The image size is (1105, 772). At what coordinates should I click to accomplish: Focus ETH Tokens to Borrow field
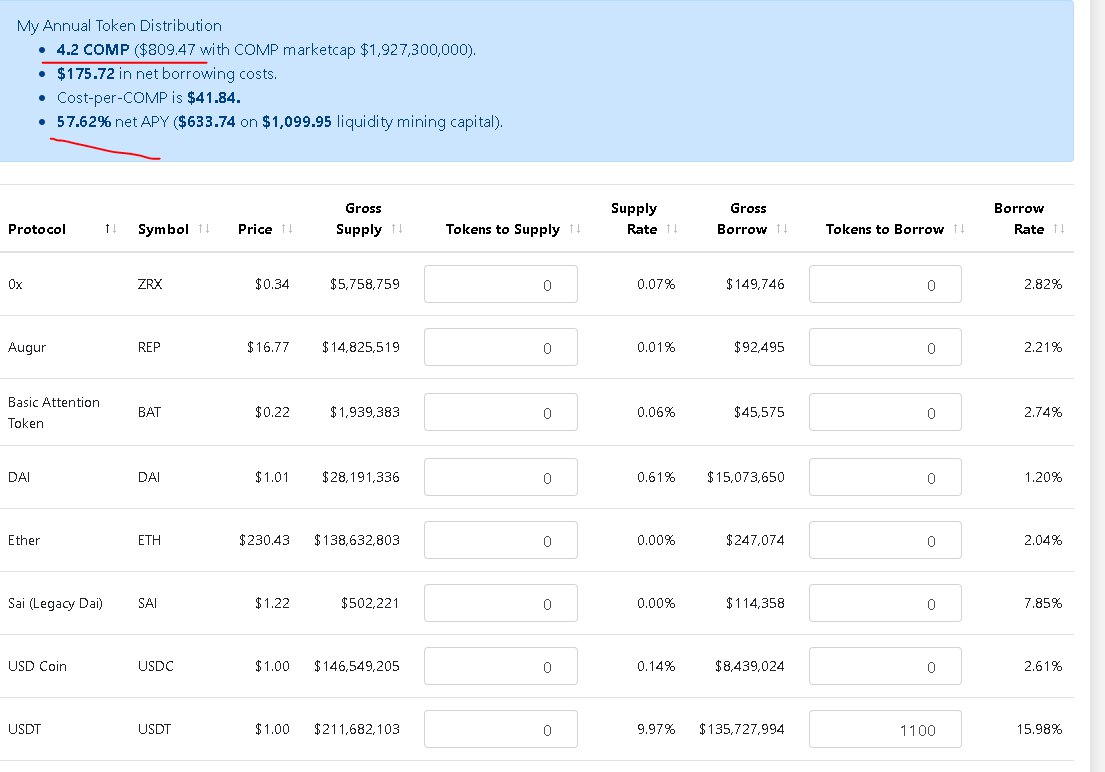coord(885,540)
